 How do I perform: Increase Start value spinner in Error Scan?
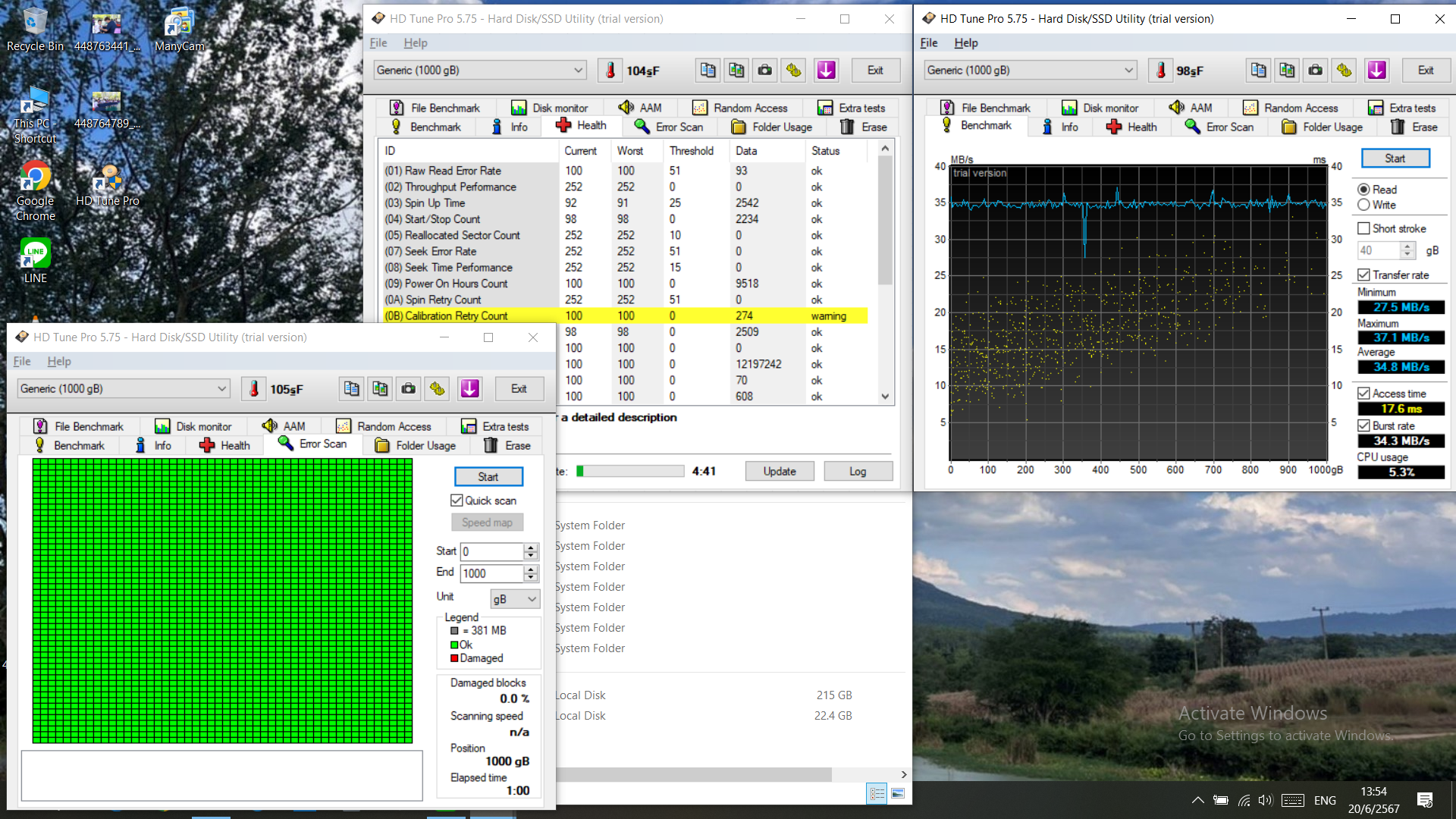click(x=531, y=547)
